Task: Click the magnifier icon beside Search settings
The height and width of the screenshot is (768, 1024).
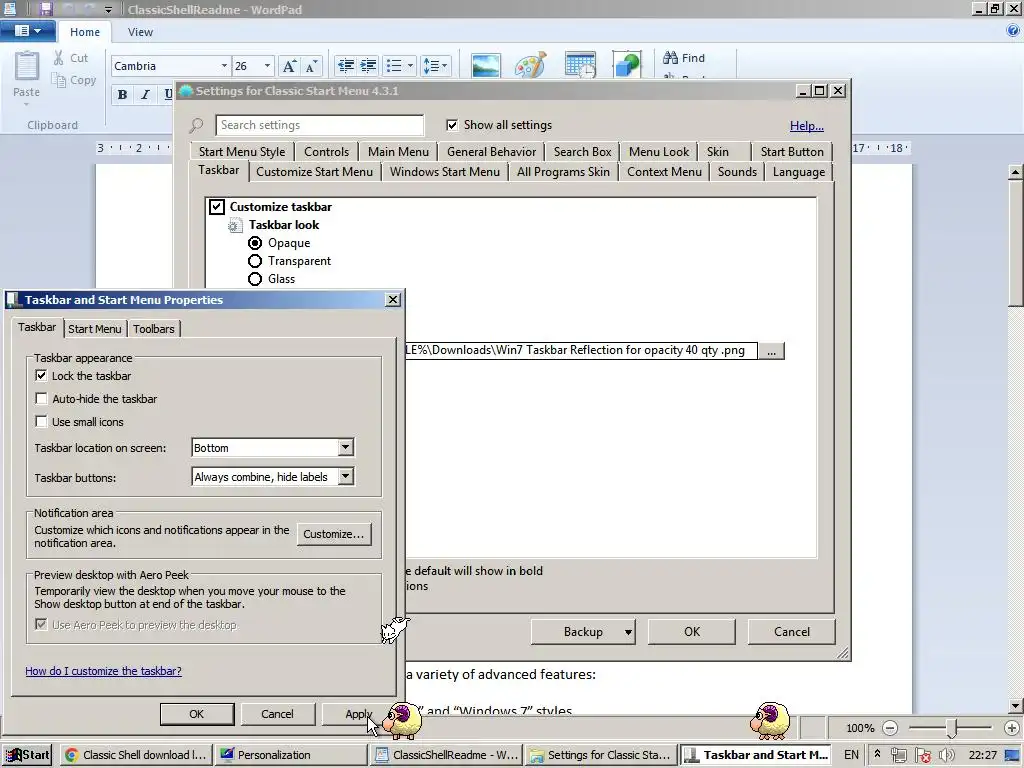Action: click(x=196, y=125)
